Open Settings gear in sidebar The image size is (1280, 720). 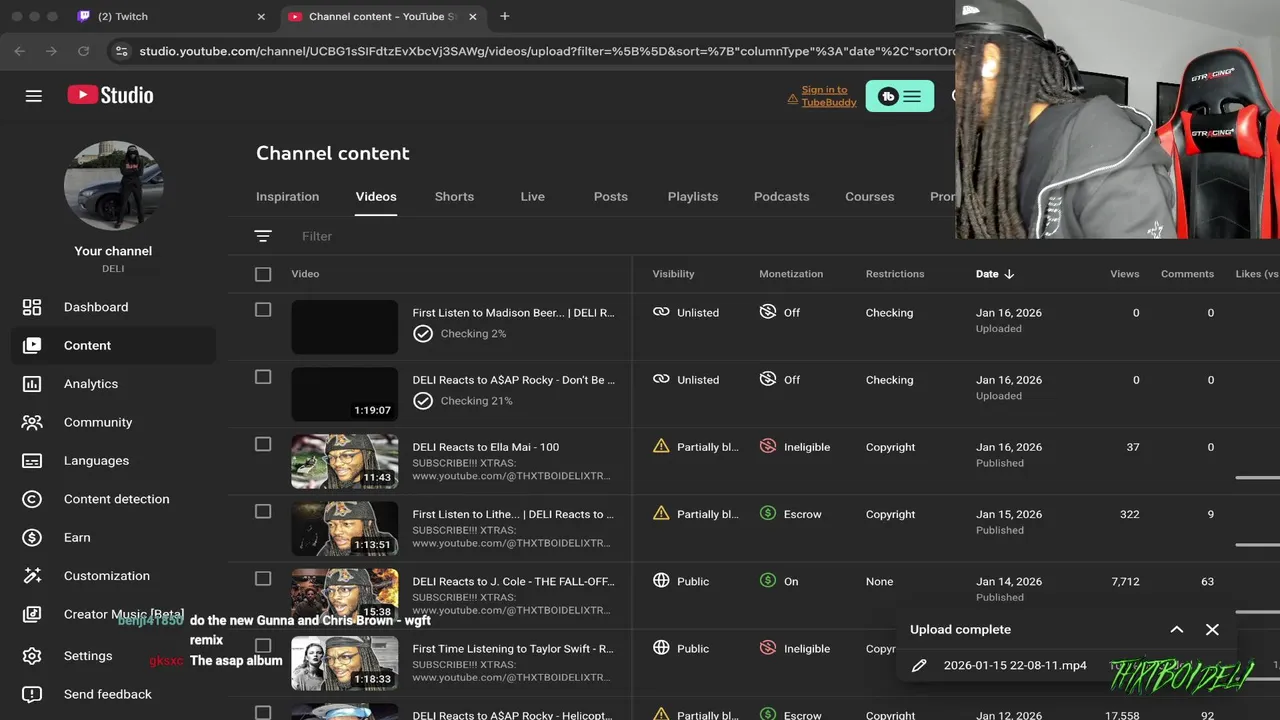pos(32,656)
